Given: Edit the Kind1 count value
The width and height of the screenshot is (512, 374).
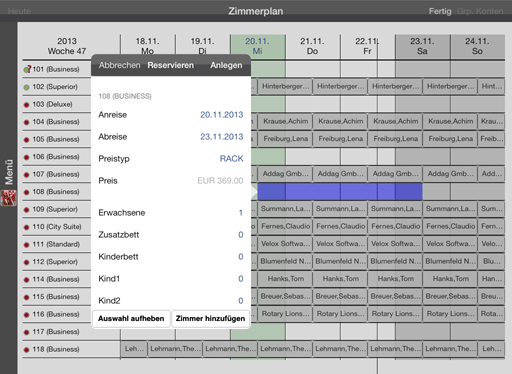Looking at the screenshot, I should 241,279.
